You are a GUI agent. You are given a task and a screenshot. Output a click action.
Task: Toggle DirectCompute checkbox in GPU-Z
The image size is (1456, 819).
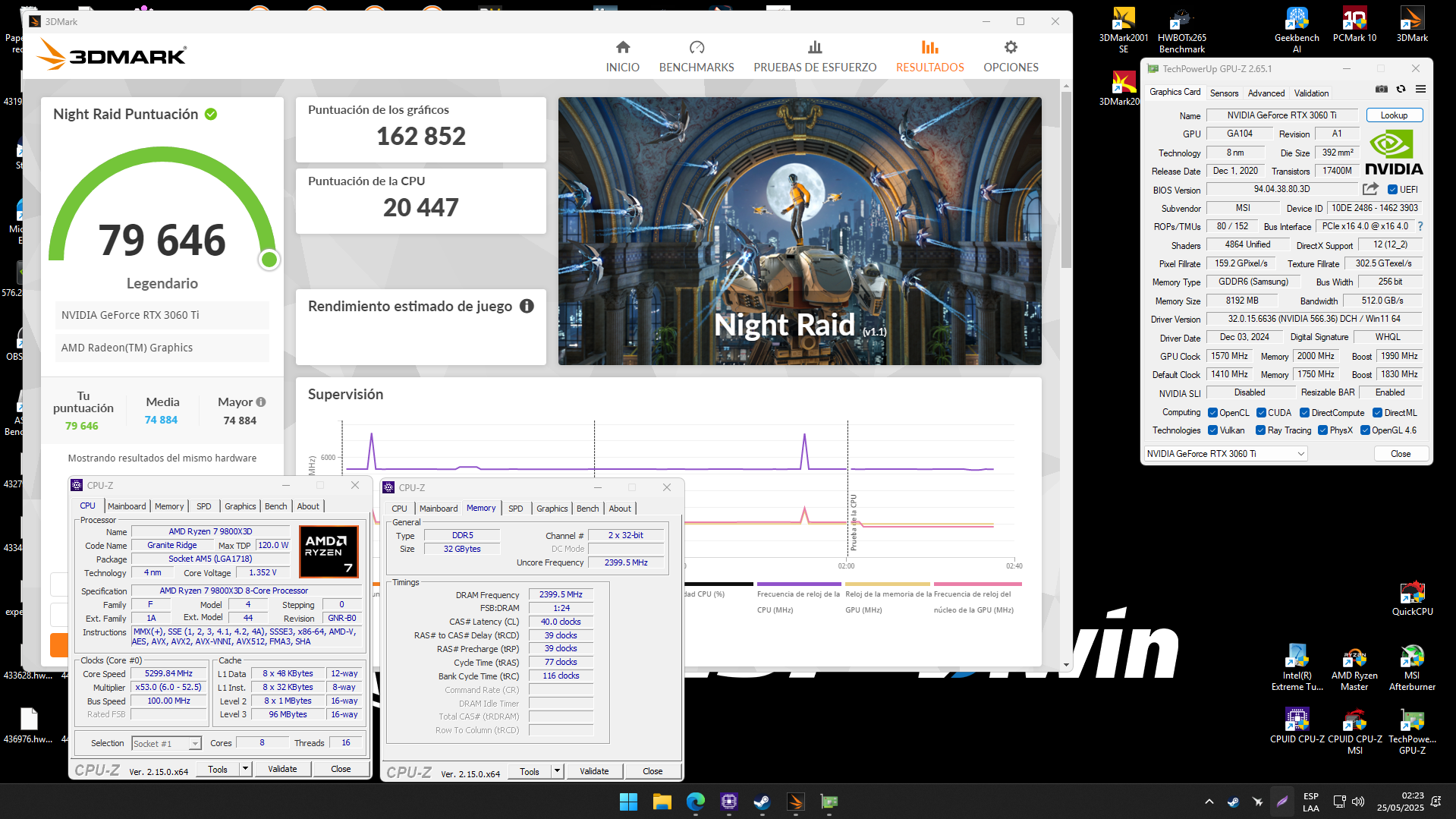pyautogui.click(x=1304, y=413)
